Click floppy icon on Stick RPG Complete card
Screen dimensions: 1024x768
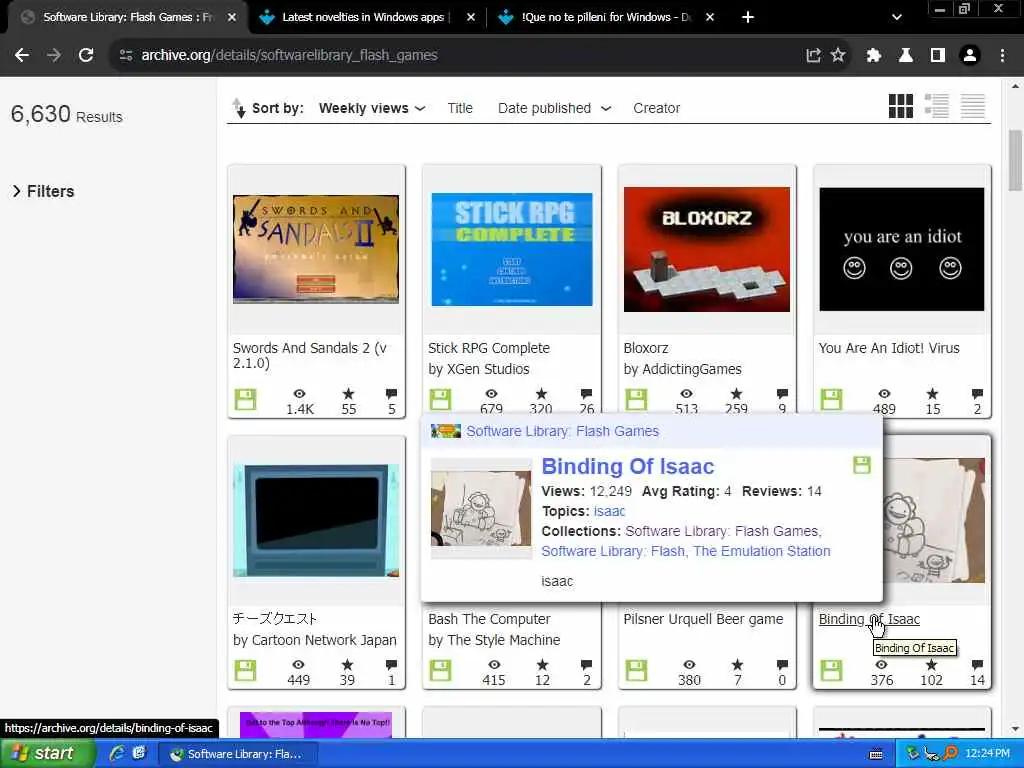point(440,399)
